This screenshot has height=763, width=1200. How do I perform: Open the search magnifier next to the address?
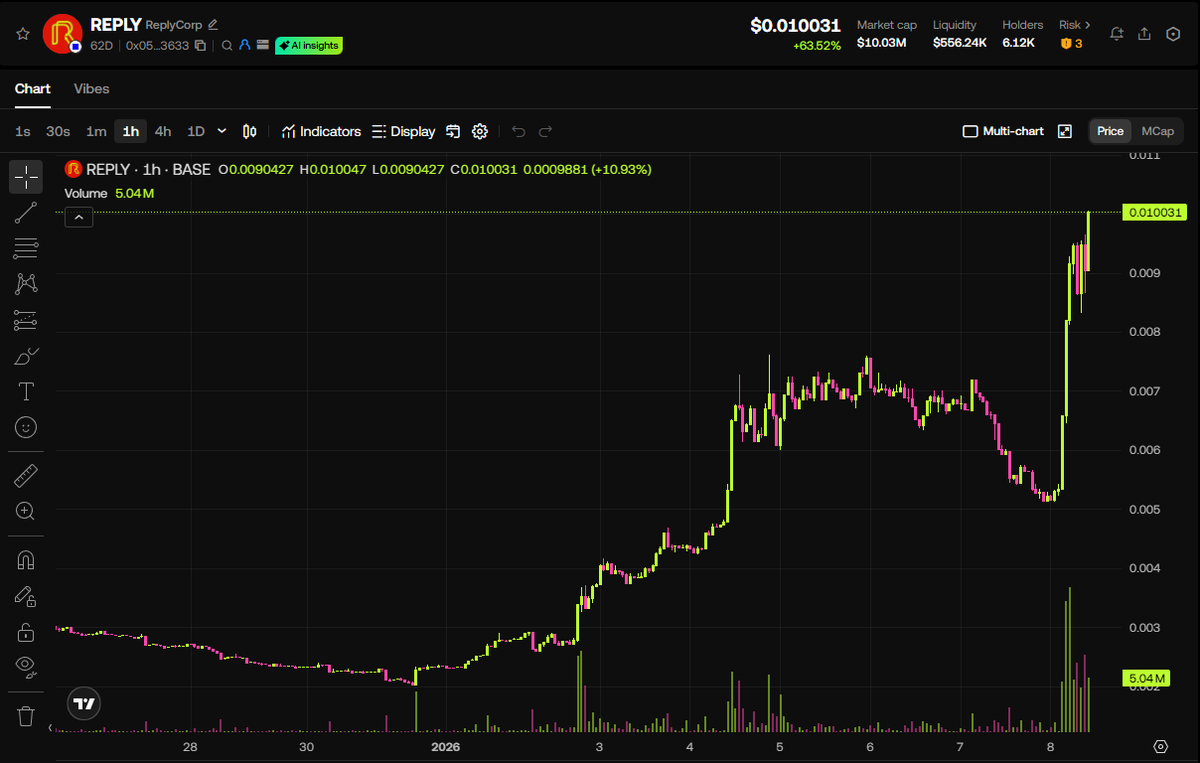click(x=227, y=45)
